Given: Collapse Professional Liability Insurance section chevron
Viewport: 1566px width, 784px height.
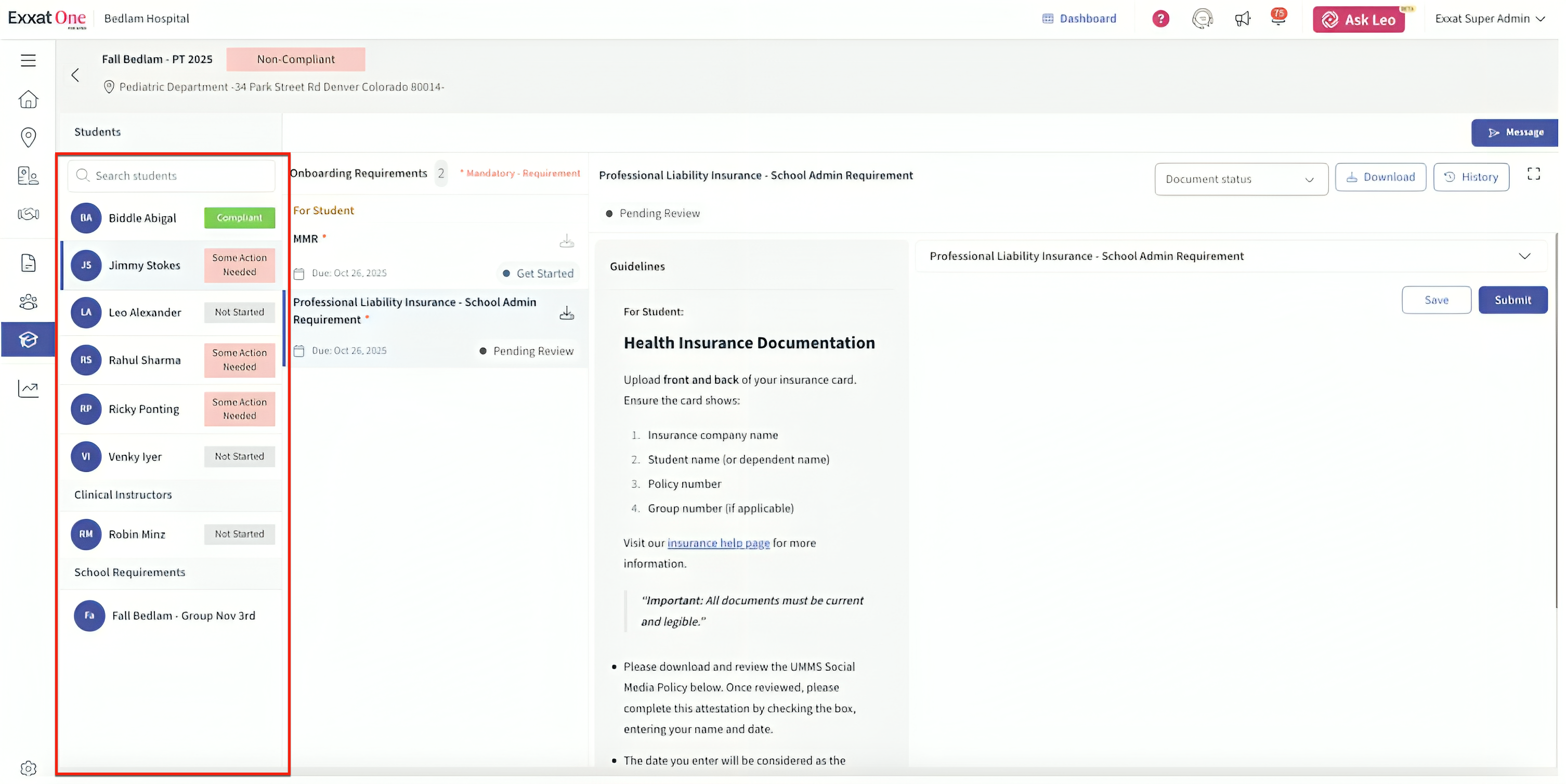Looking at the screenshot, I should coord(1523,256).
